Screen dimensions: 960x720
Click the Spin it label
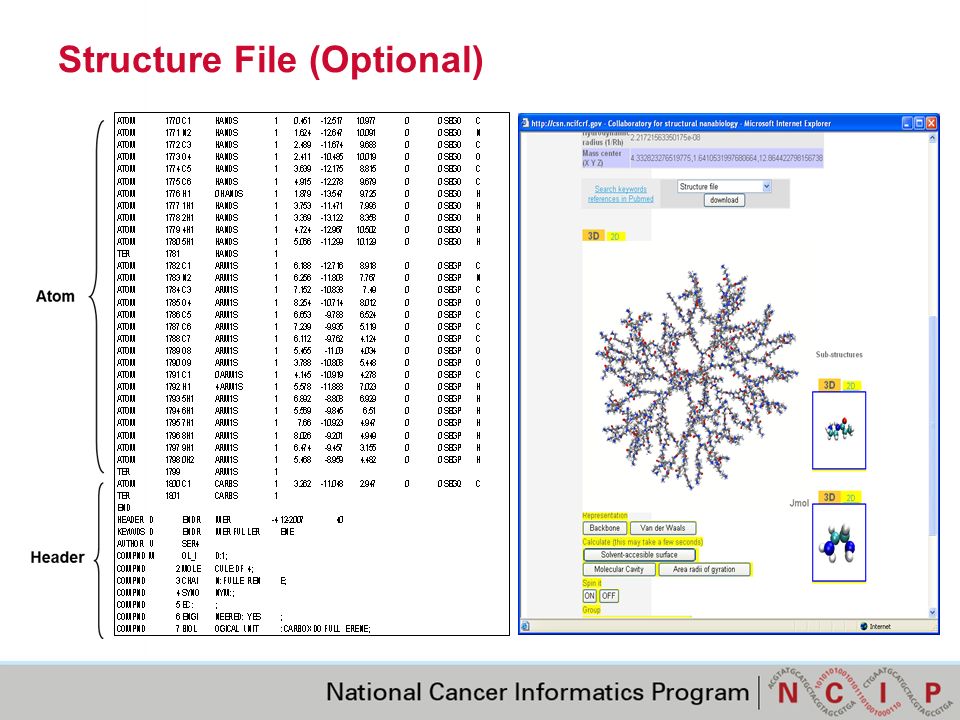coord(592,583)
